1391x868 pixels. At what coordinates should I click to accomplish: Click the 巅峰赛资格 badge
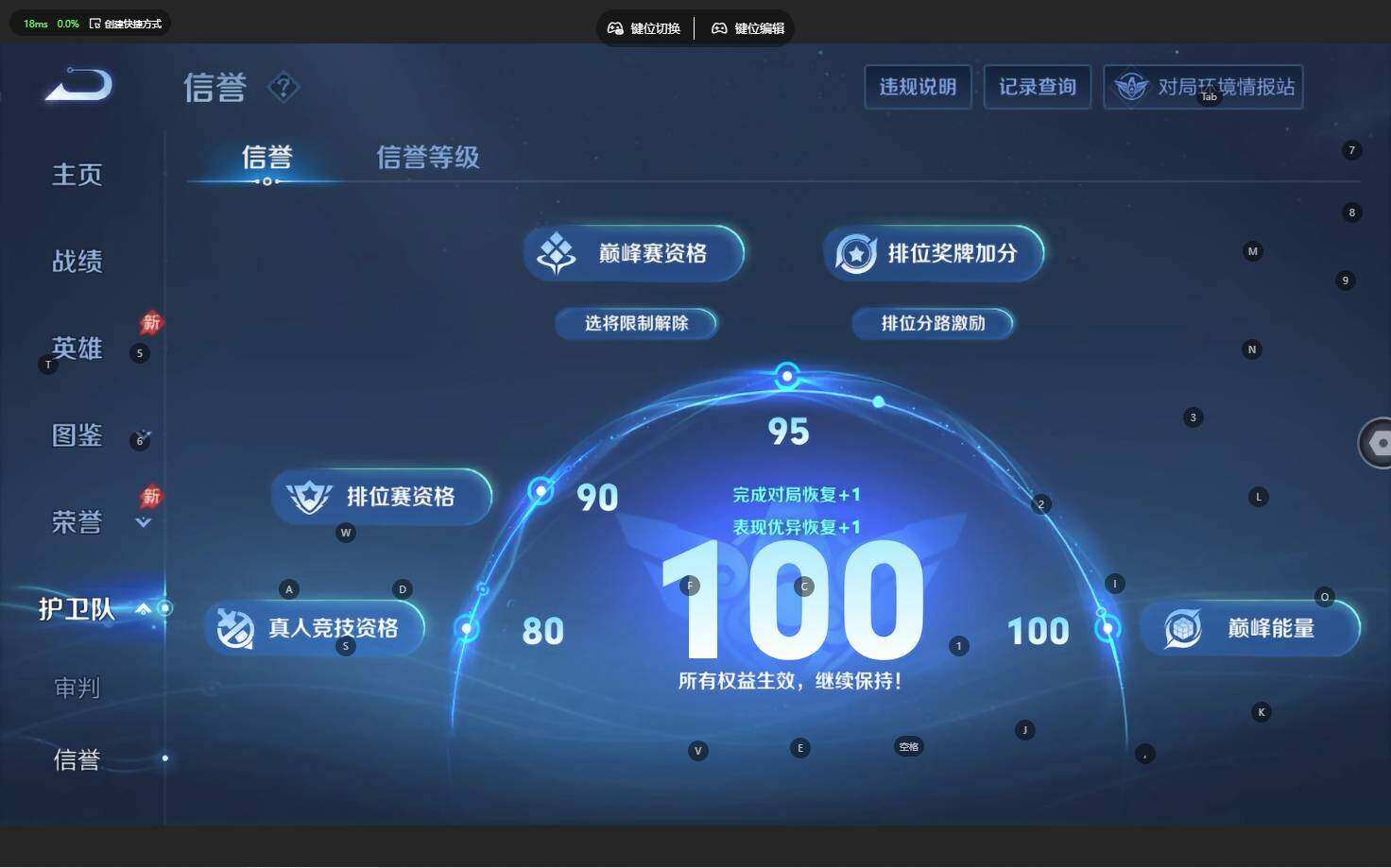[634, 253]
